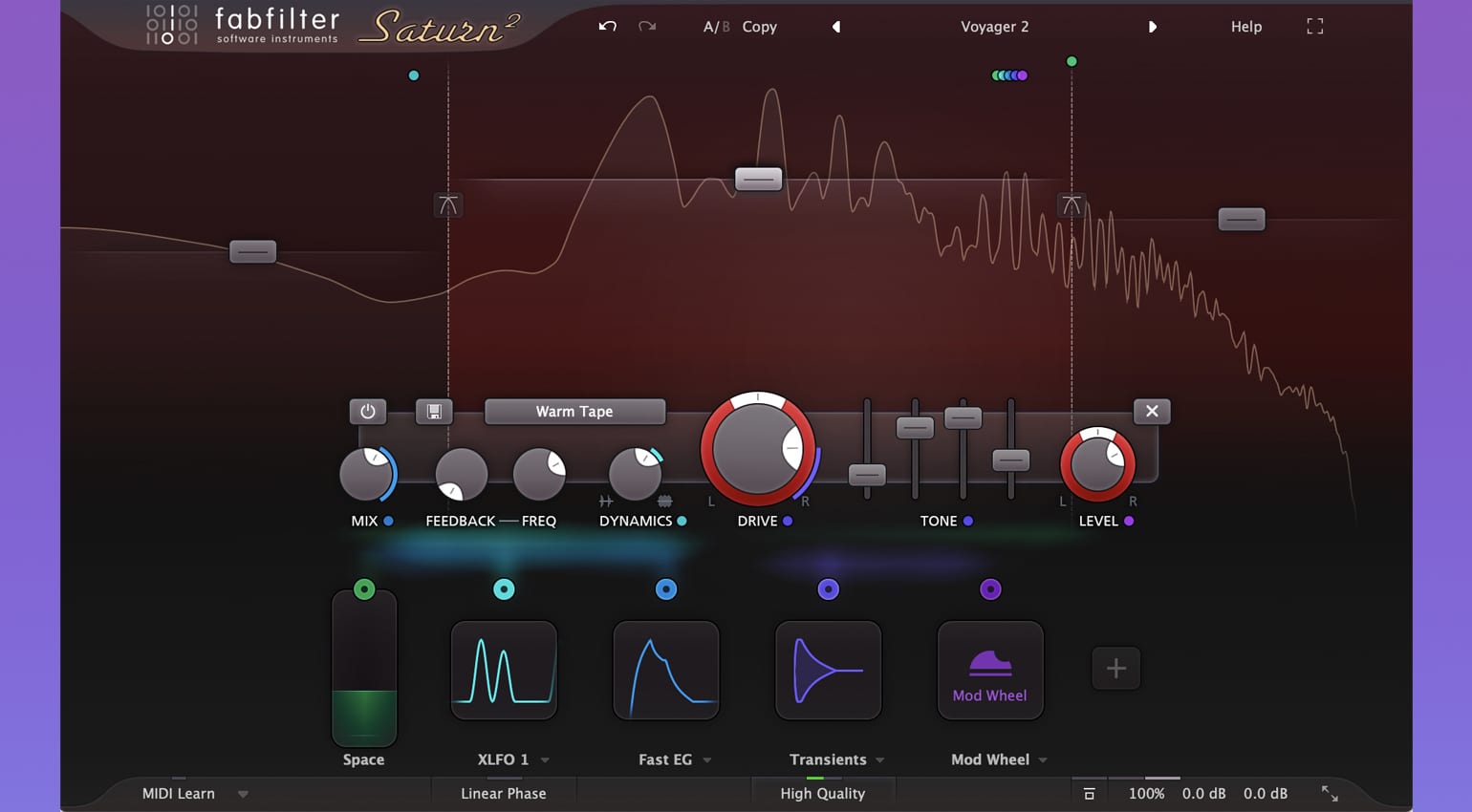
Task: Click the first 0.0 dB value
Action: click(x=1203, y=794)
